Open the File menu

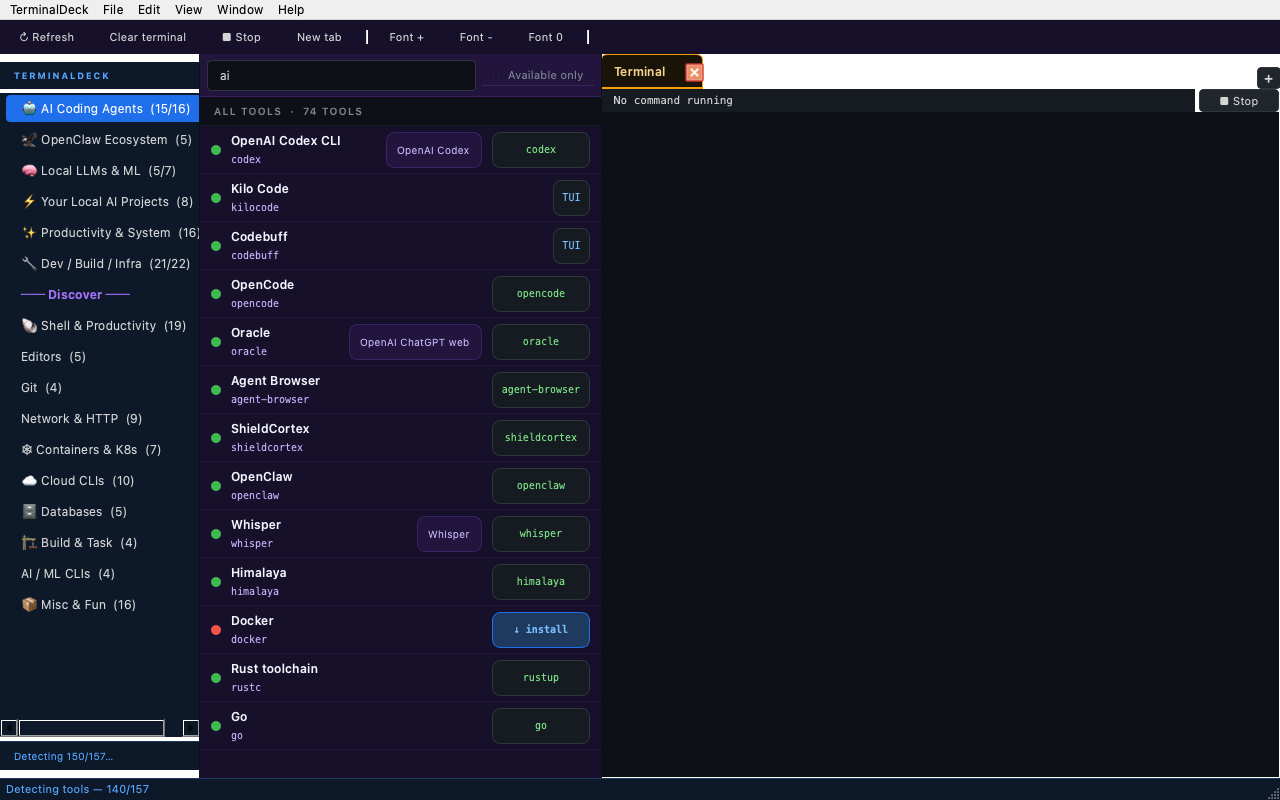point(113,10)
